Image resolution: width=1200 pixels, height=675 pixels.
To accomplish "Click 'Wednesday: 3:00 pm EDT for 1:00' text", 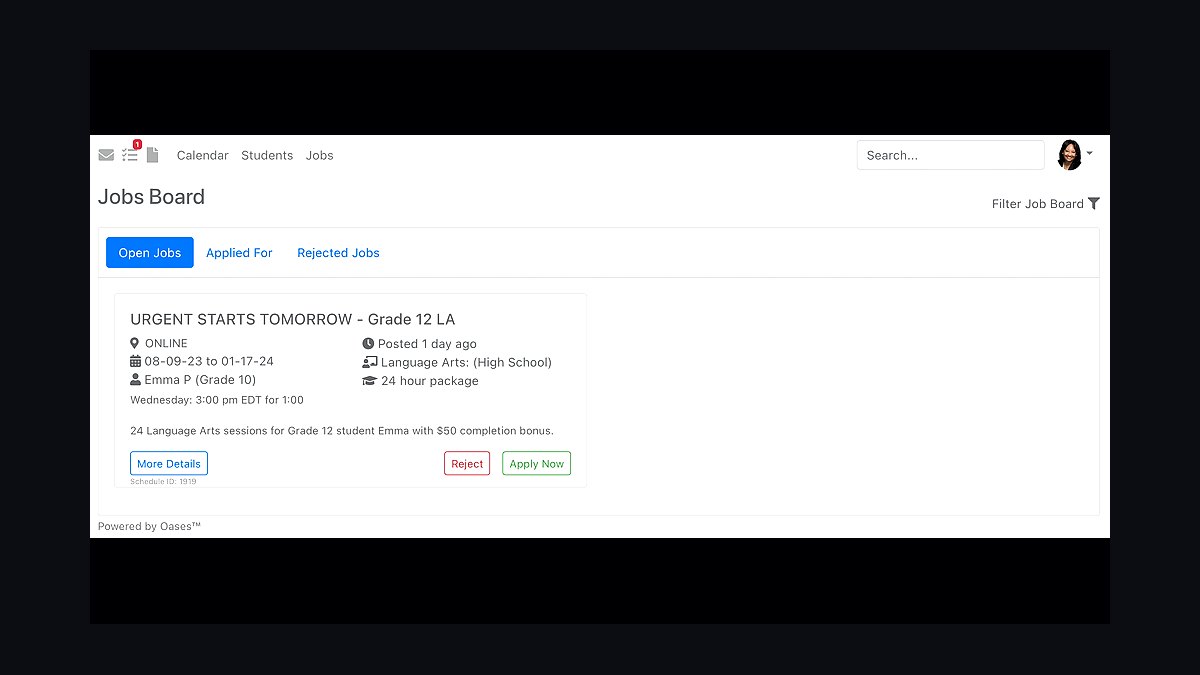I will point(217,400).
